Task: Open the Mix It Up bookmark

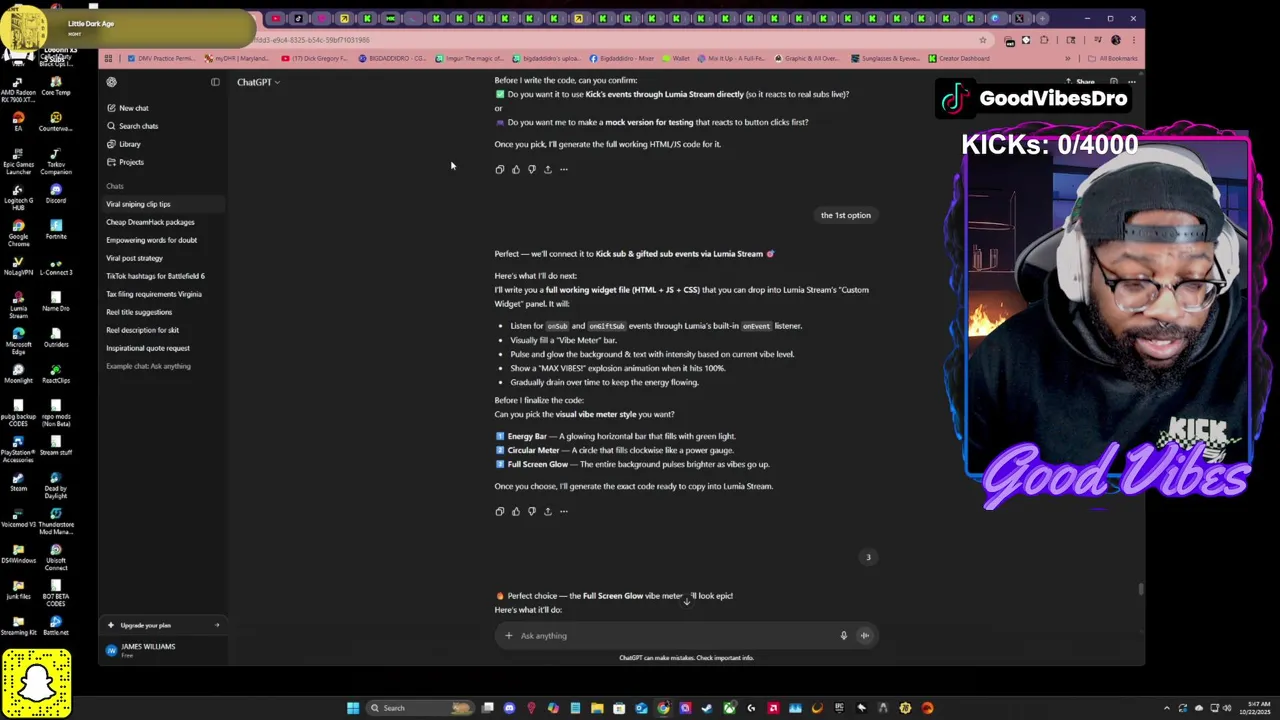Action: tap(733, 58)
